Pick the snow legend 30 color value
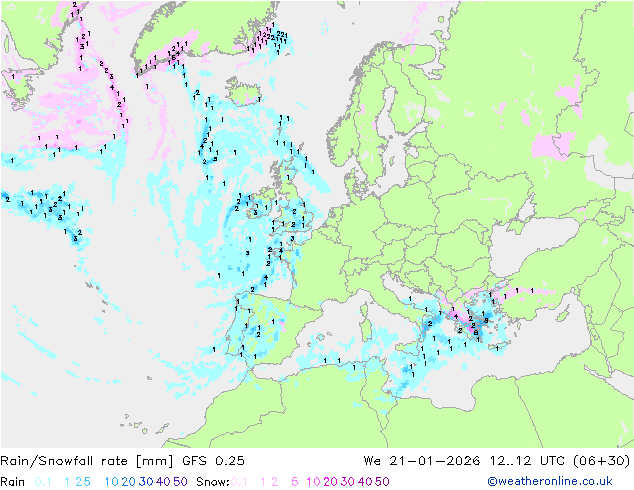This screenshot has width=634, height=490. [348, 482]
